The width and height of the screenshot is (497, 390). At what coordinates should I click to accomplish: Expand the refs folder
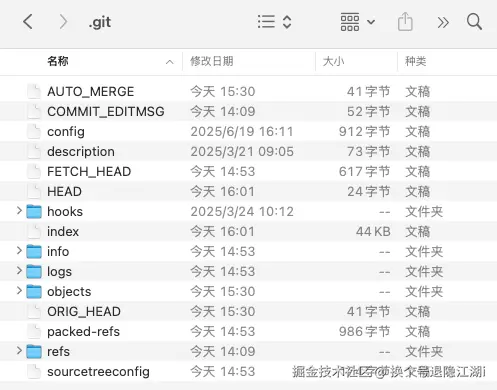tap(19, 351)
